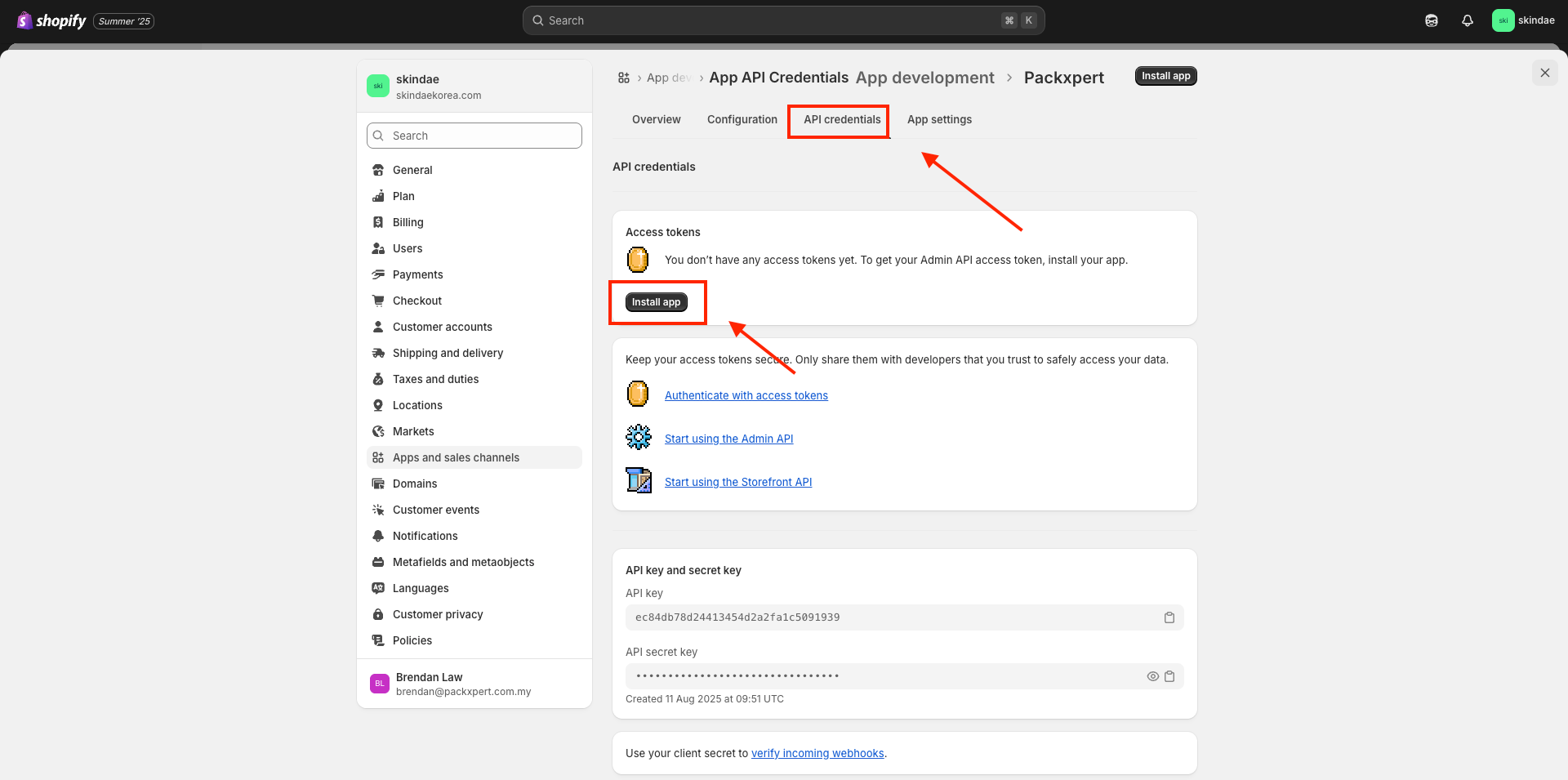The height and width of the screenshot is (780, 1568).
Task: Open Notifications settings
Action: (x=474, y=536)
